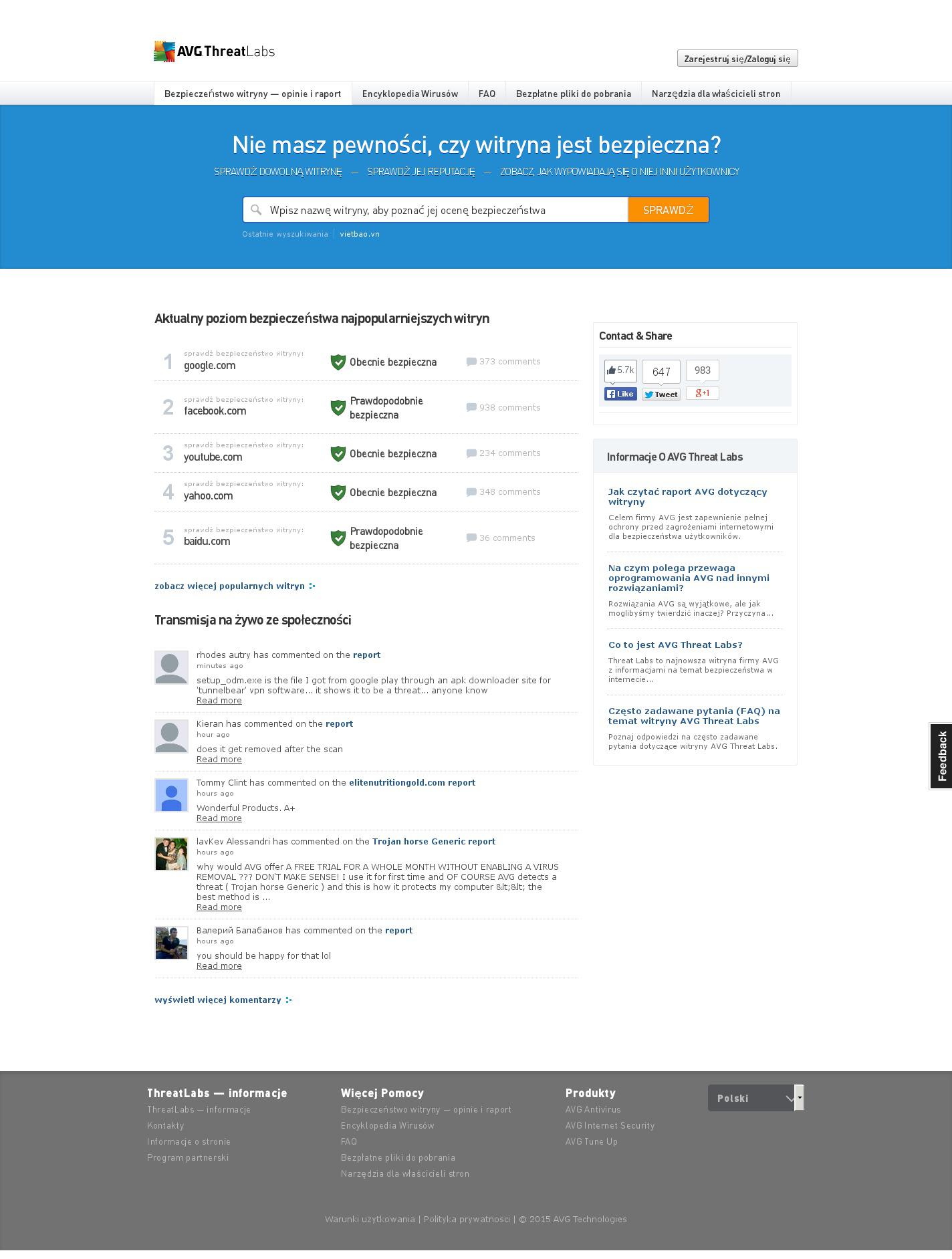Expand 'zobacz więcej popularnych witryn'

(x=234, y=586)
